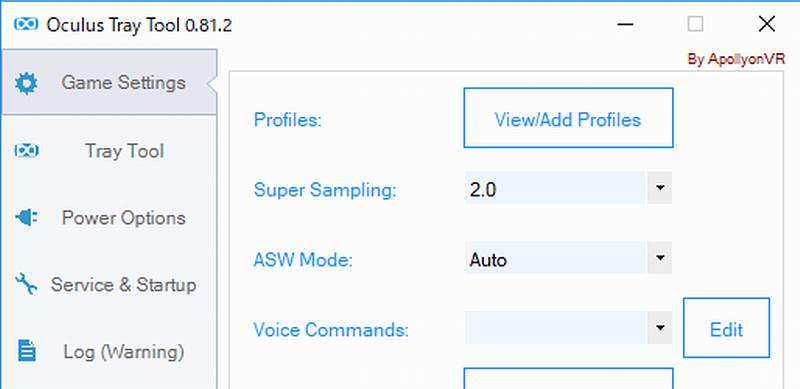Go to the Power Options tab
The height and width of the screenshot is (389, 800).
[109, 218]
